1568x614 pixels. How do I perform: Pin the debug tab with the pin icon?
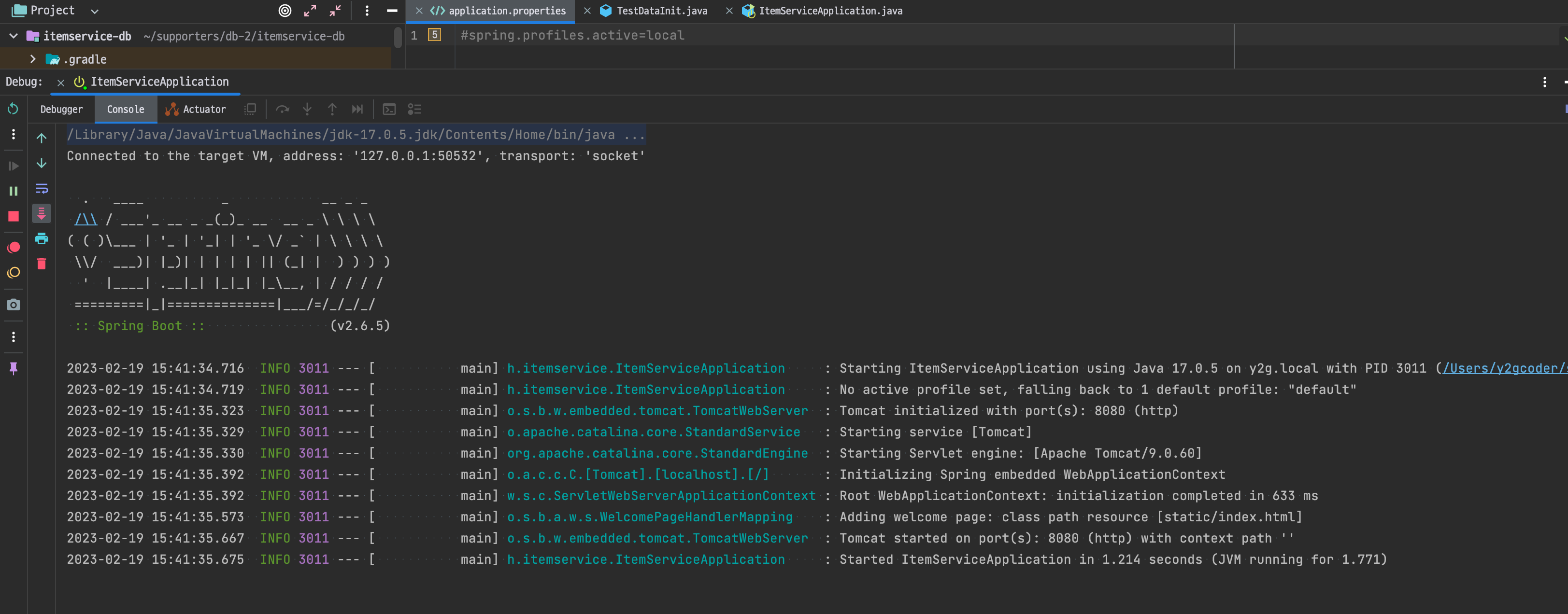(x=13, y=368)
